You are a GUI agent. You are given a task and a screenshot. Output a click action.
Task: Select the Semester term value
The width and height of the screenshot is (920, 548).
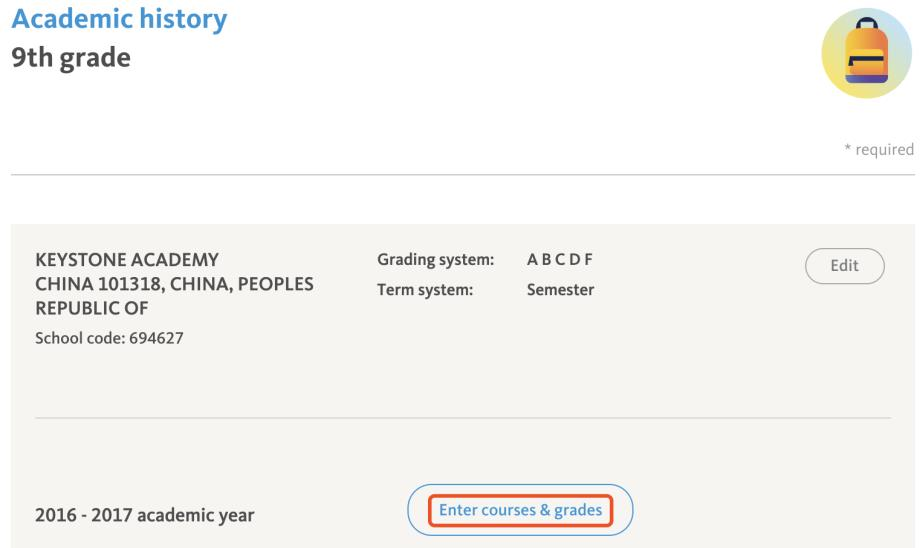pos(560,290)
